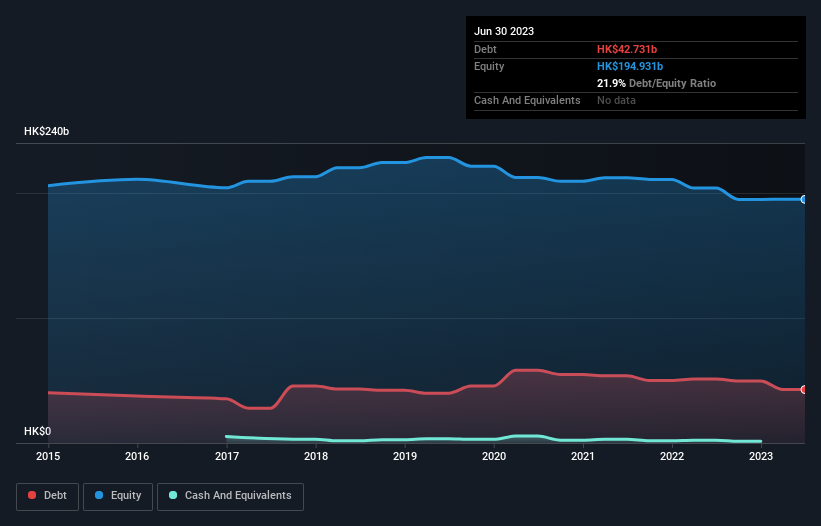Click the 2015 x-axis label
Viewport: 821px width, 526px height.
pos(48,456)
